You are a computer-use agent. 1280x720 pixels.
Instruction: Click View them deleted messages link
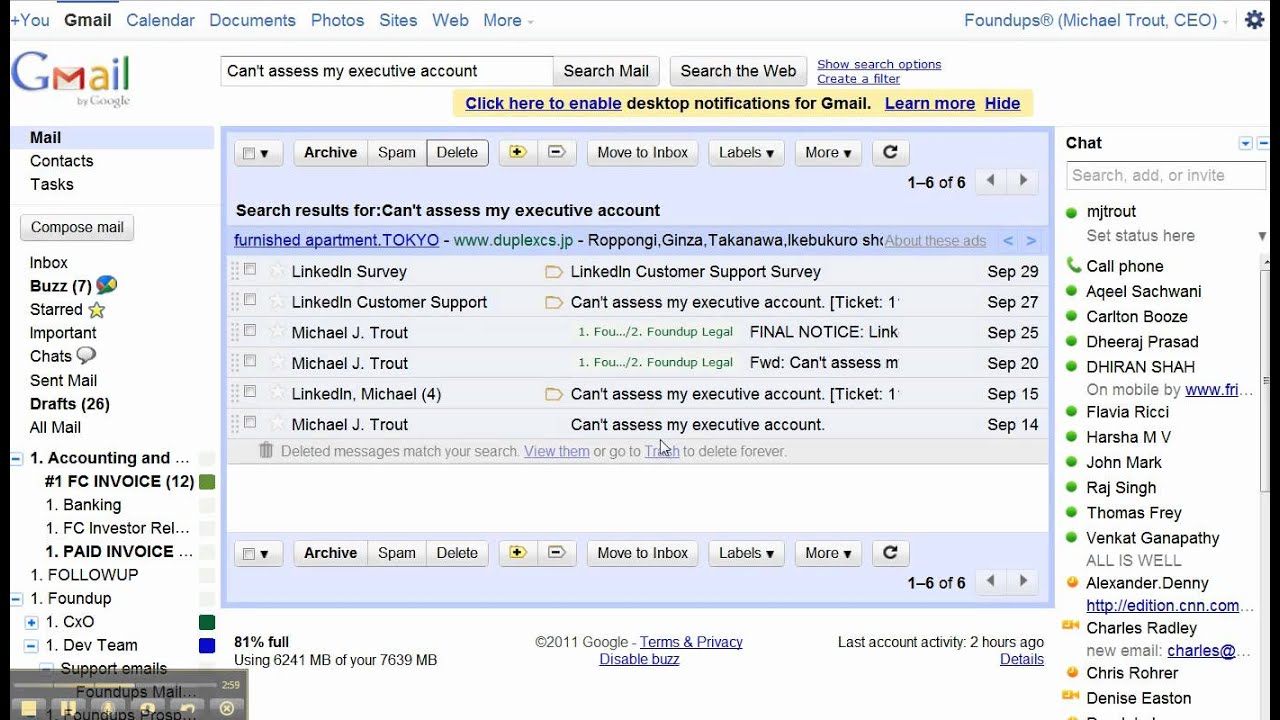pos(557,451)
